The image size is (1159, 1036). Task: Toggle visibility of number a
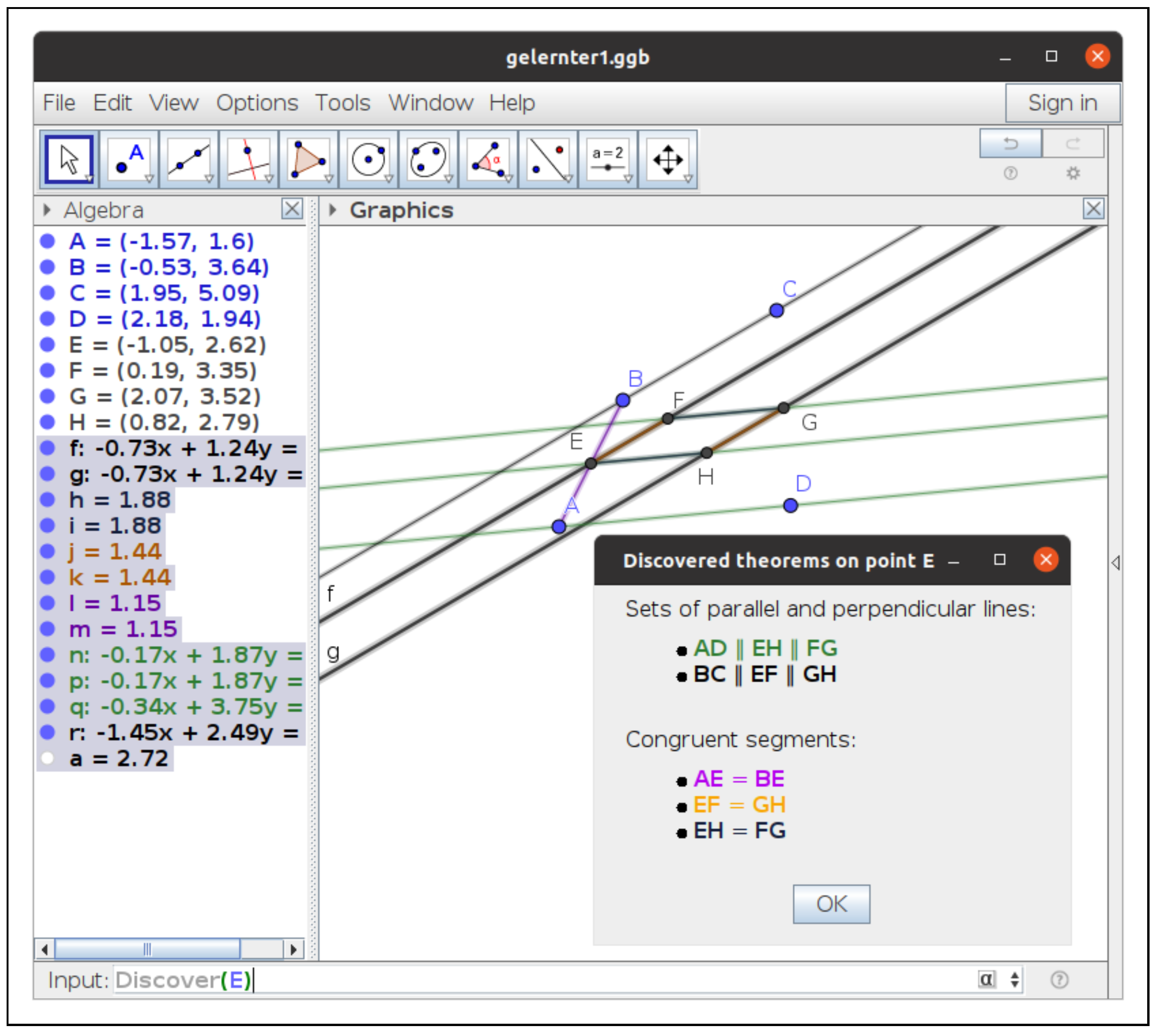pyautogui.click(x=48, y=759)
